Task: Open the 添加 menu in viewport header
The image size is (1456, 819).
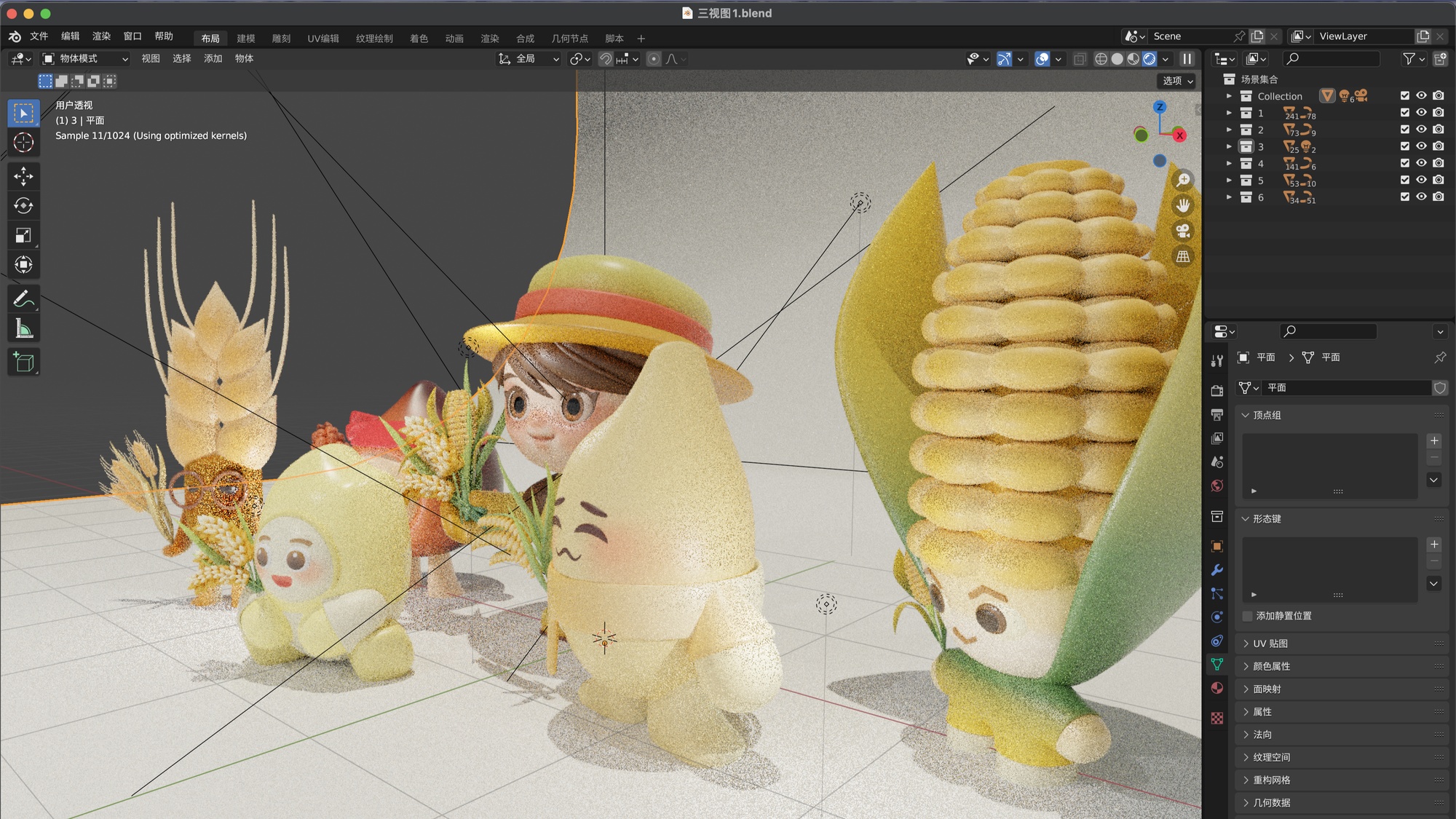Action: [x=213, y=59]
